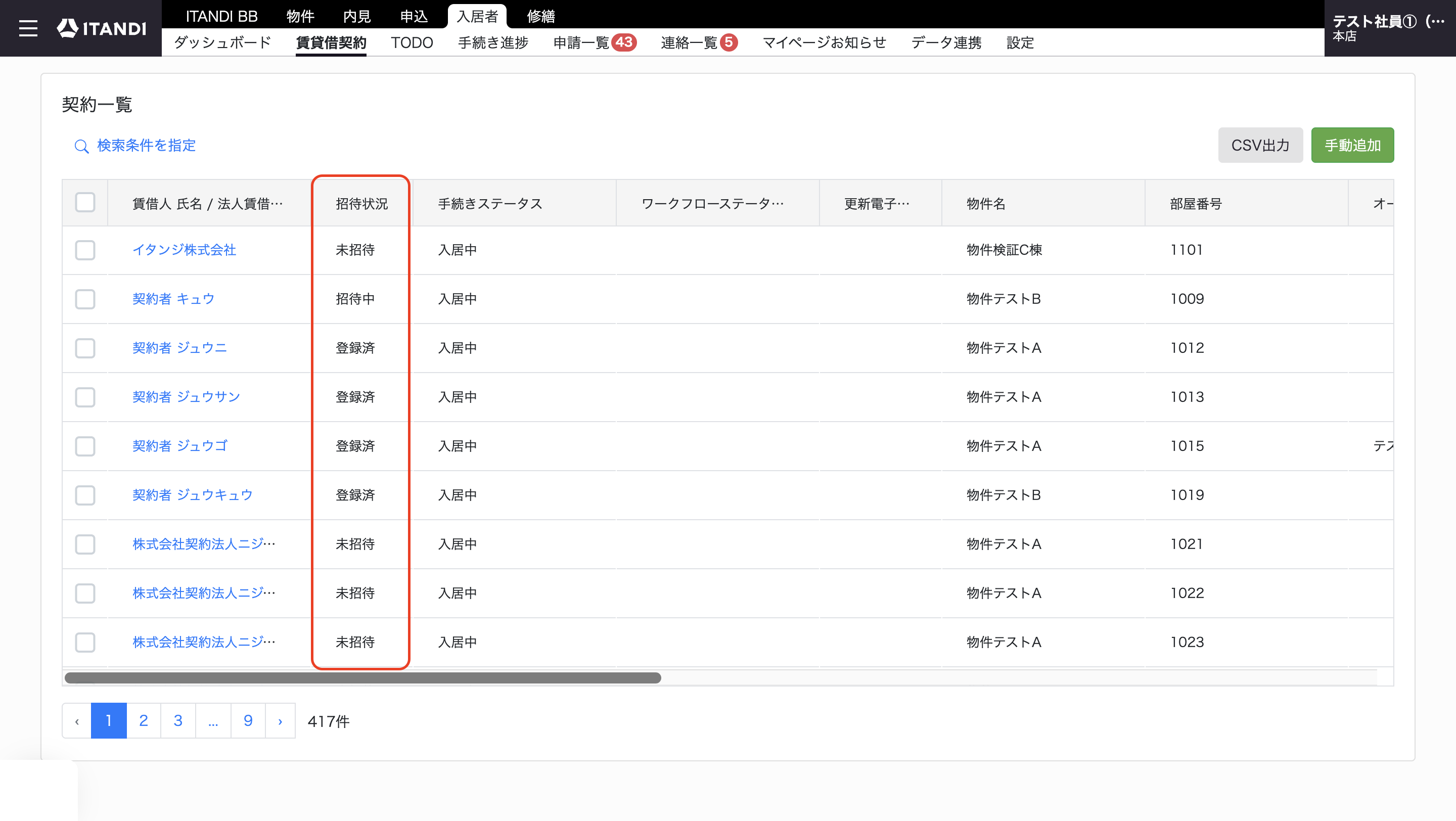Open the corporate tenant link for room 1022
The height and width of the screenshot is (821, 1456).
[204, 594]
